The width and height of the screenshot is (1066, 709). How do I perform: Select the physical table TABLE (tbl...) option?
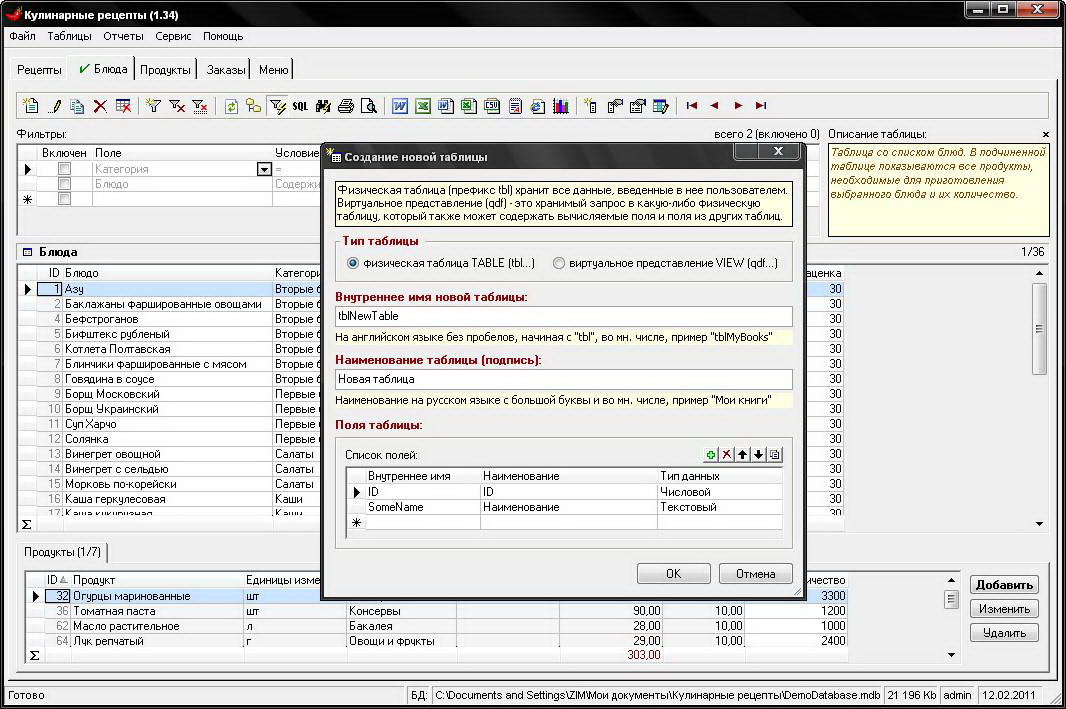click(x=353, y=263)
